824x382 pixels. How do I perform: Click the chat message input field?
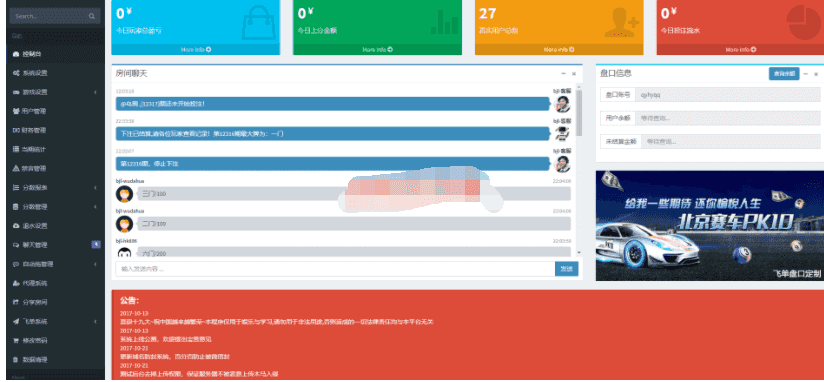[x=335, y=269]
